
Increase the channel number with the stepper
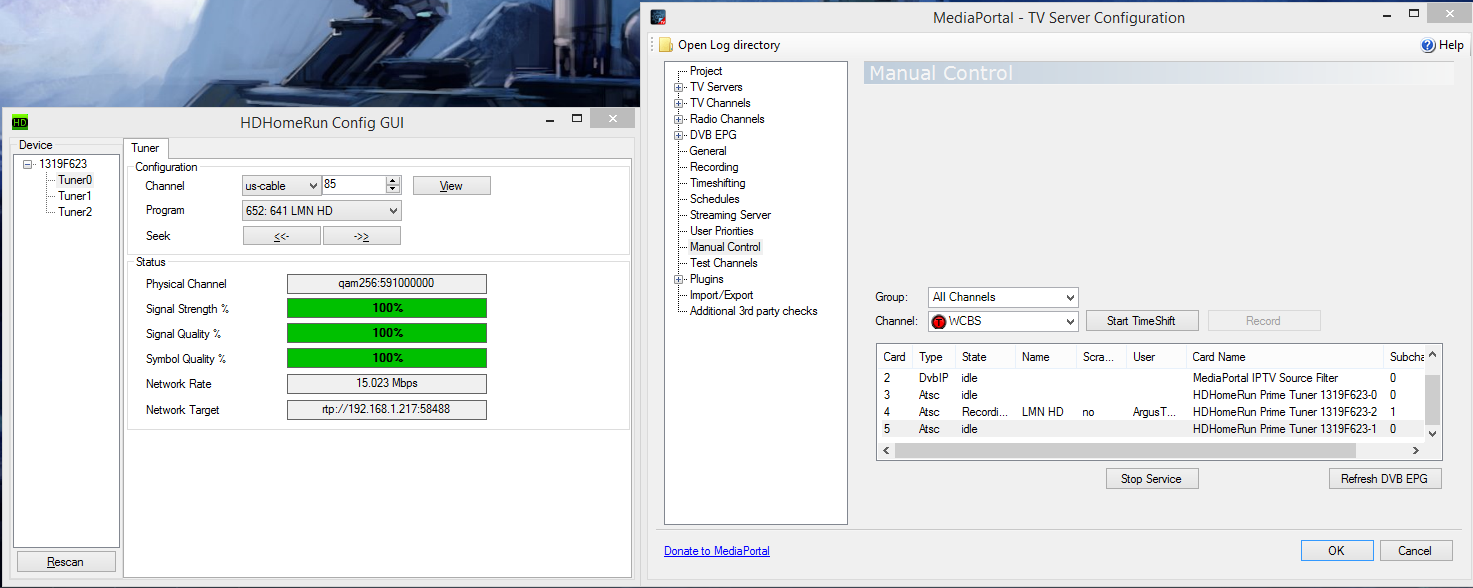(393, 181)
